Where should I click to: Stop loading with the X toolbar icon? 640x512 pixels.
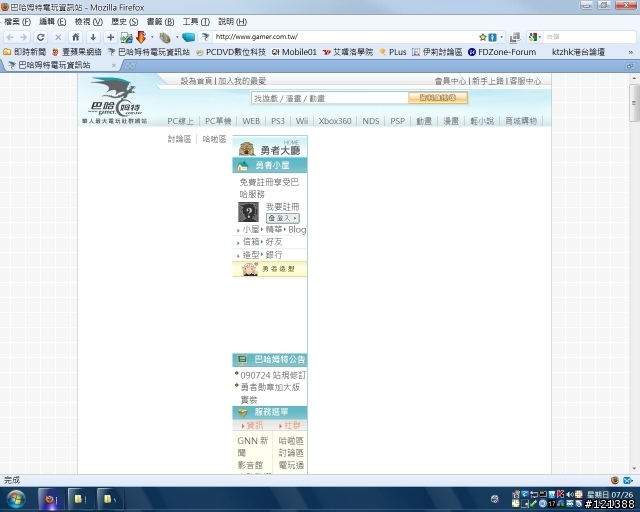[x=58, y=37]
